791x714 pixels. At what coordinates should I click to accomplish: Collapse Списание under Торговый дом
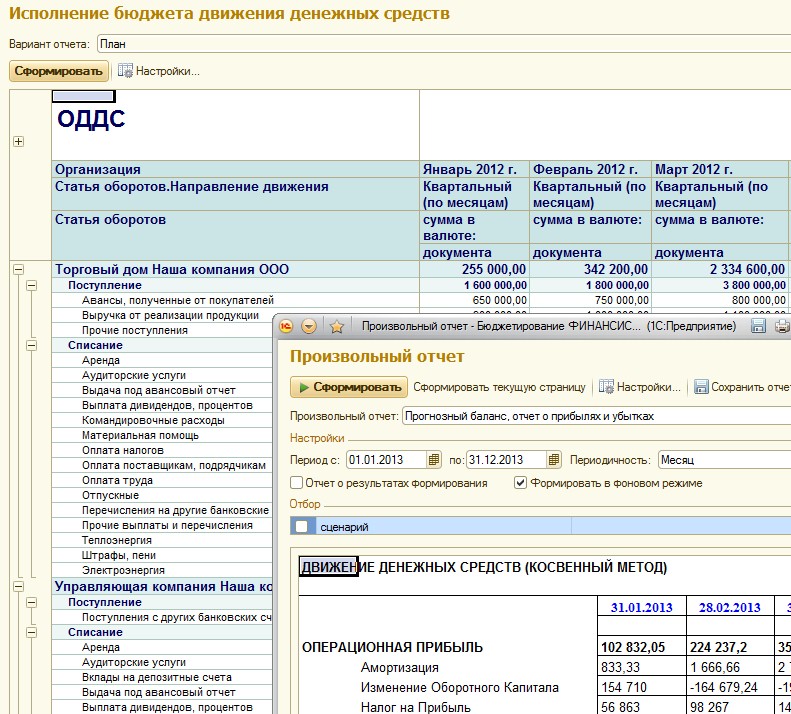pyautogui.click(x=32, y=346)
